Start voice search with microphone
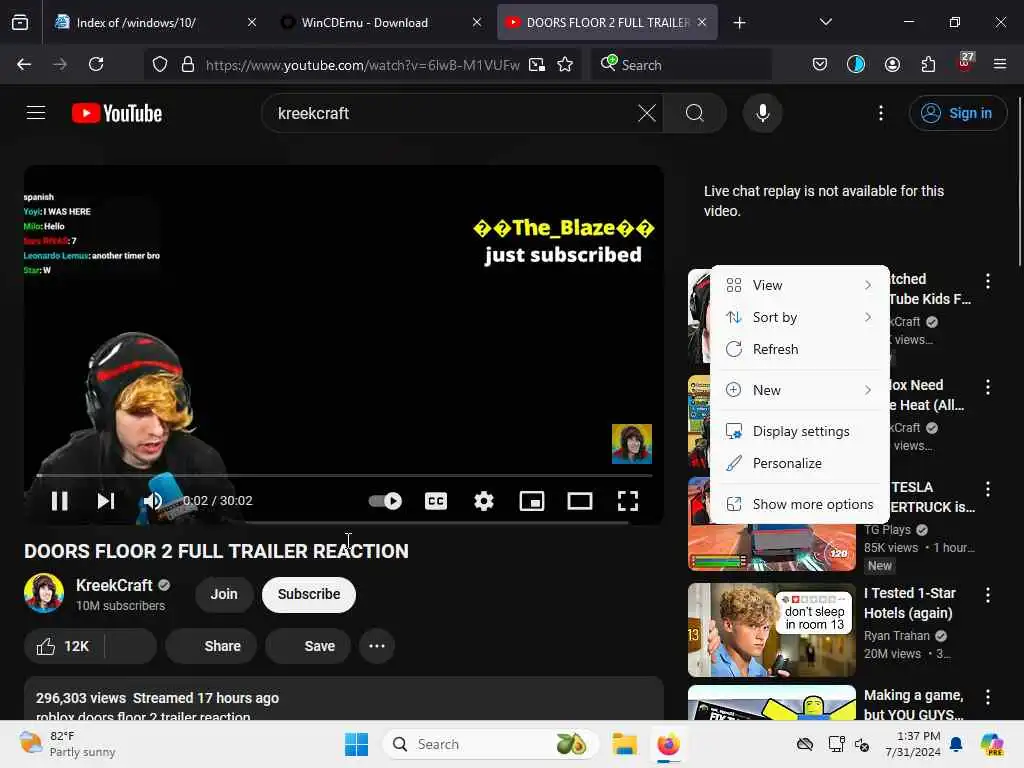This screenshot has height=768, width=1024. tap(762, 113)
